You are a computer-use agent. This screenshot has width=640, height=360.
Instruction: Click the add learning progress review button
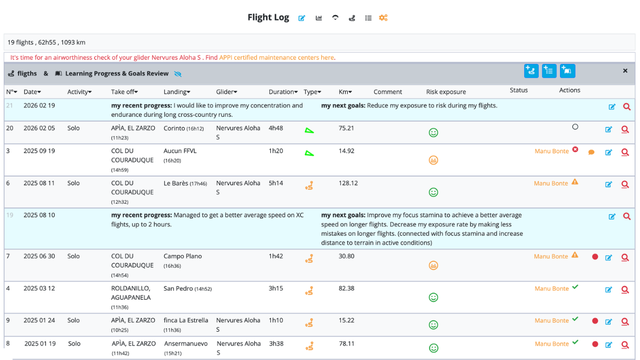pos(567,71)
